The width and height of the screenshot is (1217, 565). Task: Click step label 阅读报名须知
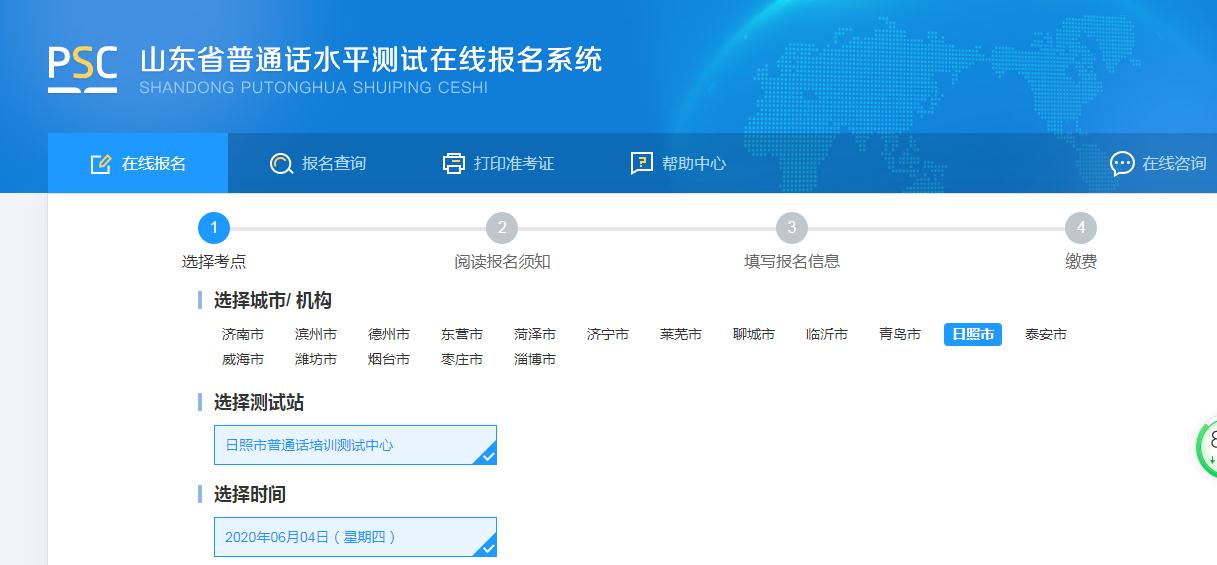(x=502, y=262)
